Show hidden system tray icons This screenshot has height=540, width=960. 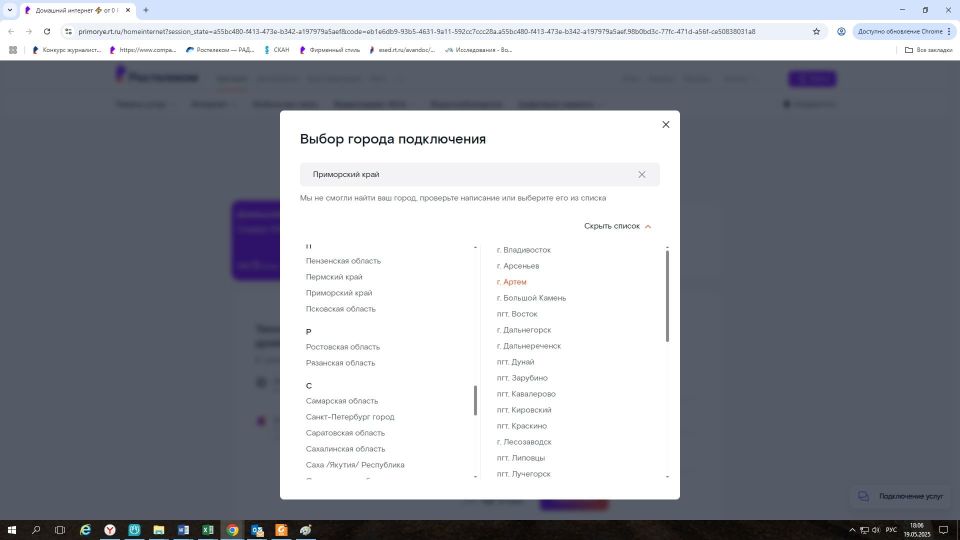852,530
